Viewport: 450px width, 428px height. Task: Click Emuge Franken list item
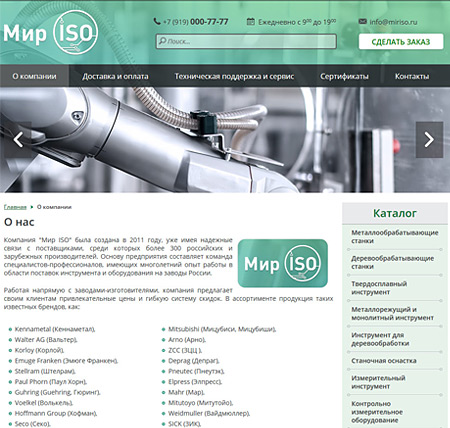[x=66, y=361]
